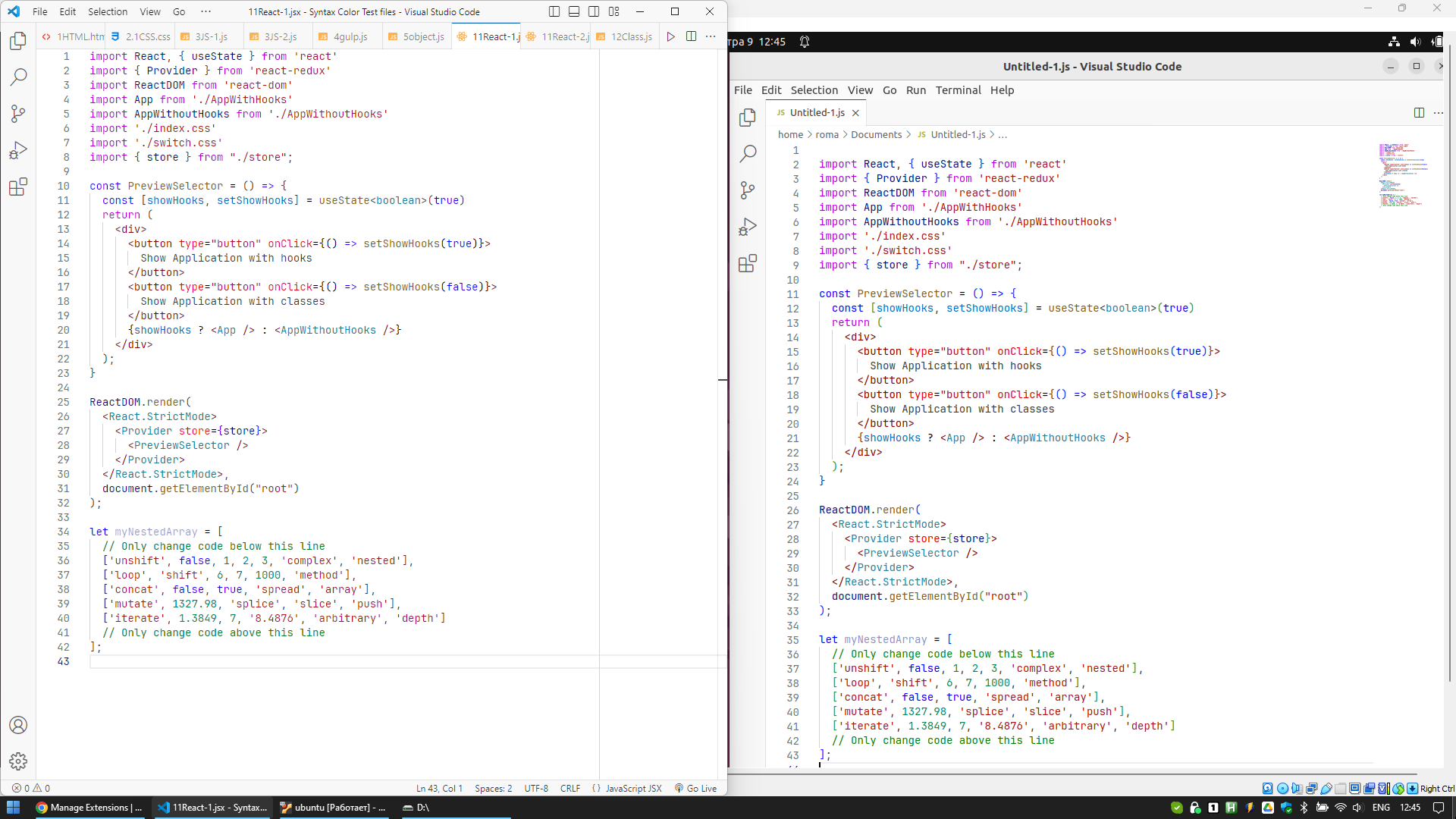Screen dimensions: 1456x819
Task: Open the Customize Layout dropdown
Action: 614,11
